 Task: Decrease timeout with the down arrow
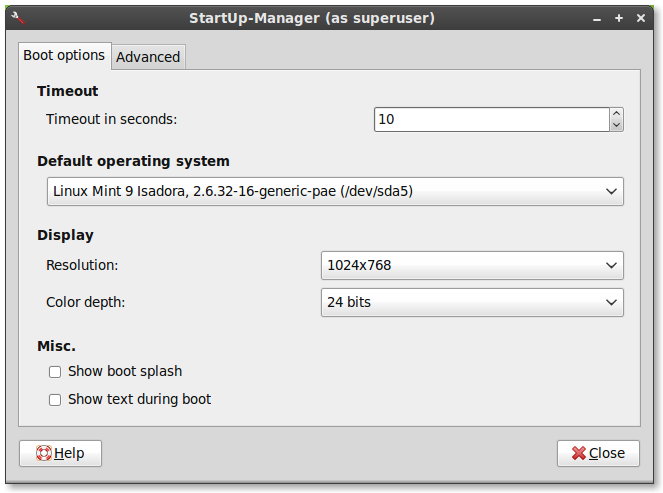click(616, 125)
